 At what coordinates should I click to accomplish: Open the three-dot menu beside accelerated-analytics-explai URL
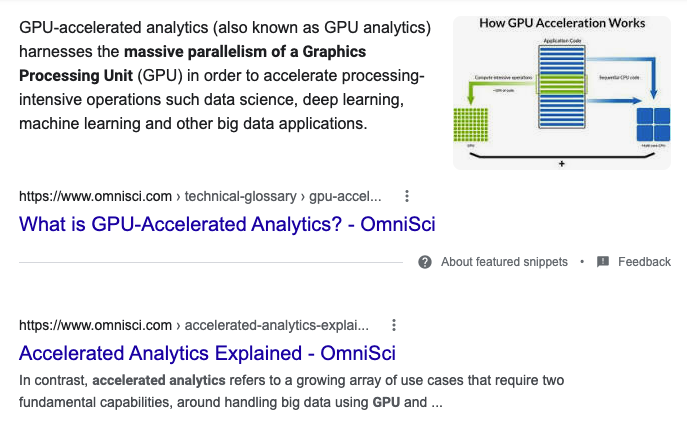pyautogui.click(x=394, y=325)
